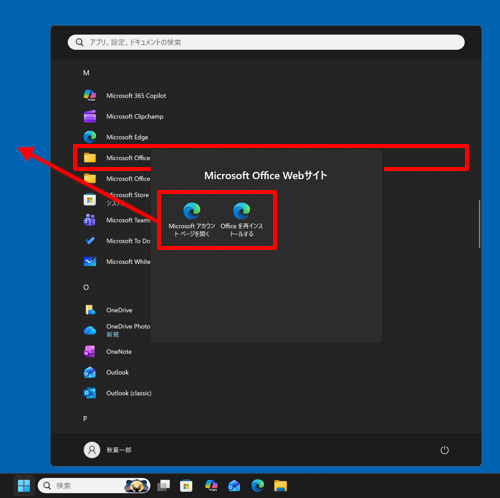This screenshot has width=500, height=498.
Task: Click the power button
Action: (x=444, y=450)
